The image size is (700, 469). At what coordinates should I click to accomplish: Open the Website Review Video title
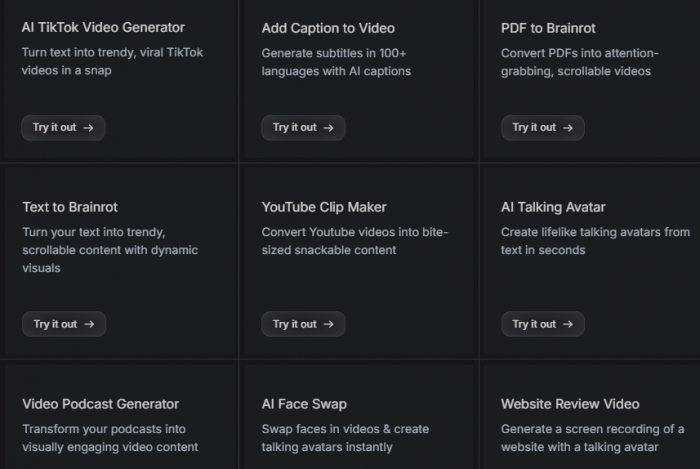(570, 404)
